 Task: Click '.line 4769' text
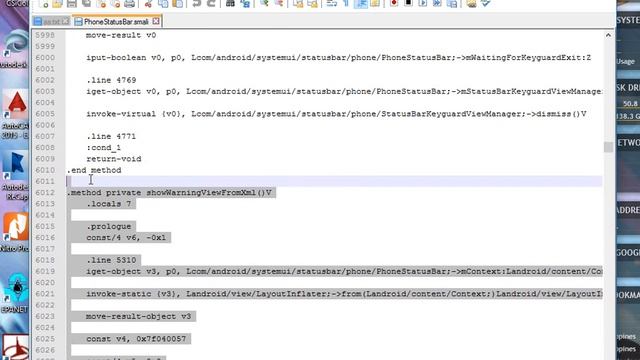coord(111,80)
